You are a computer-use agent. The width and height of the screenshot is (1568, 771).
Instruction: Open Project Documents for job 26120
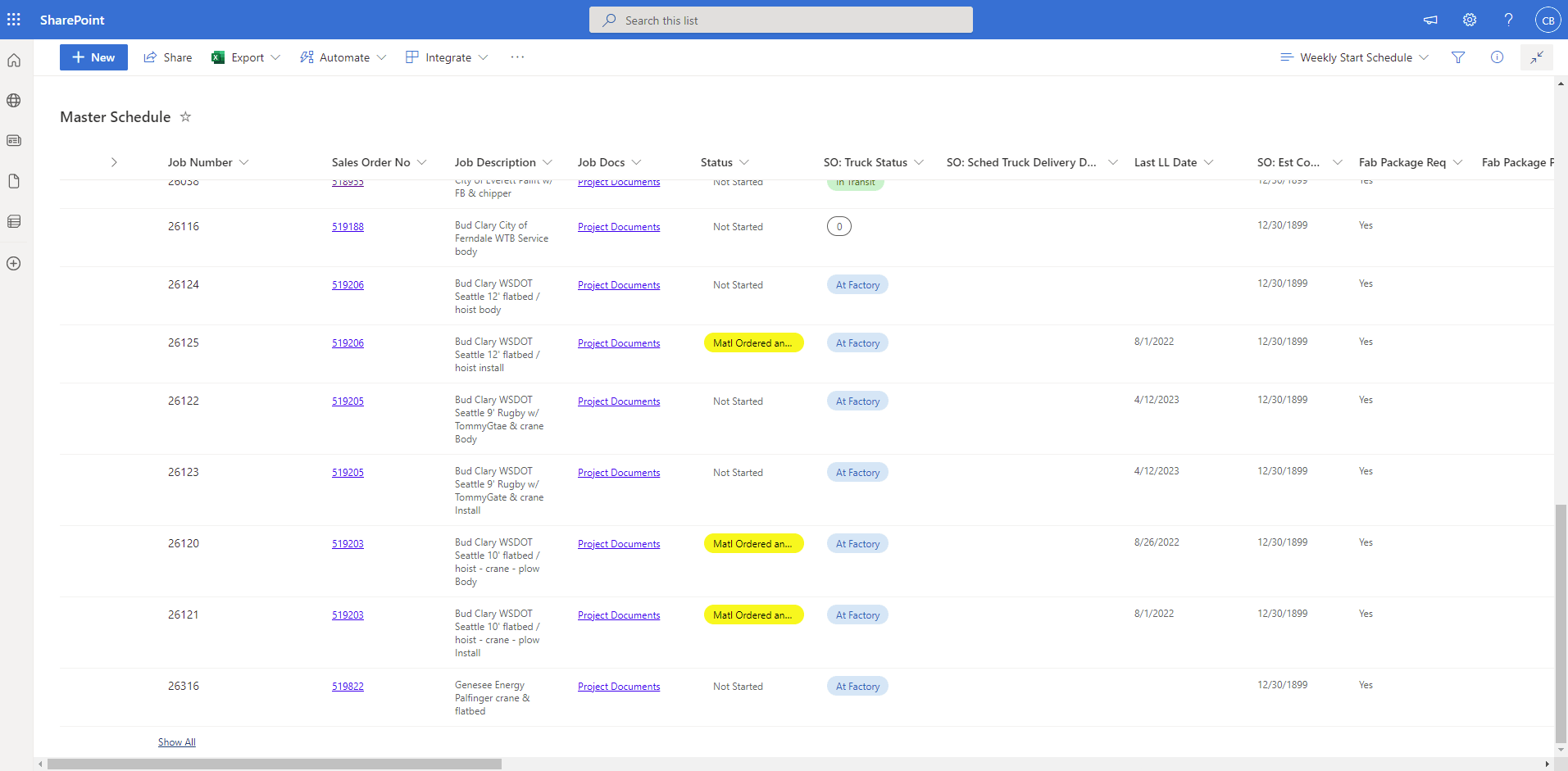[x=619, y=544]
